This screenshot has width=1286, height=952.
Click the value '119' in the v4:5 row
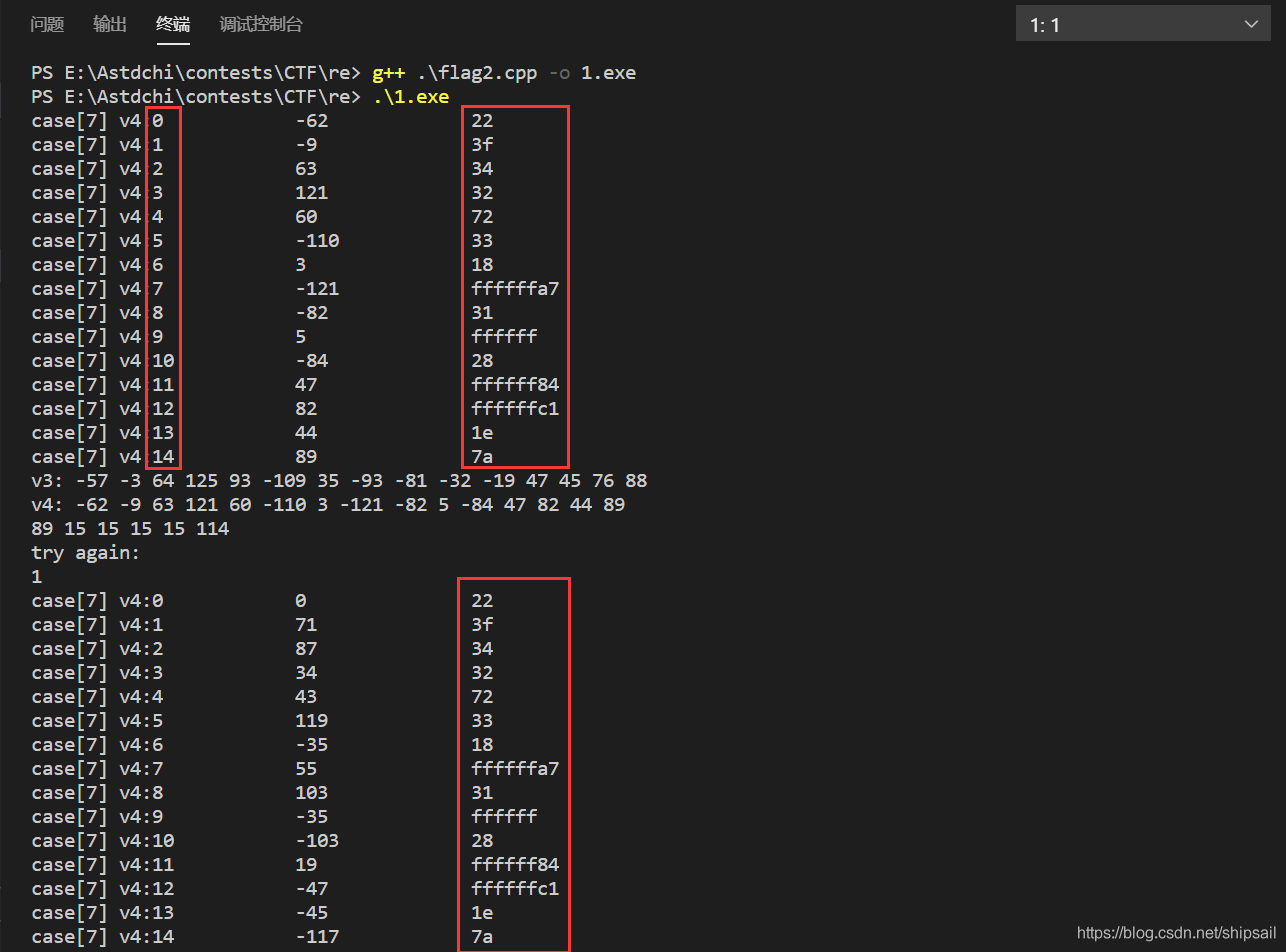click(312, 721)
